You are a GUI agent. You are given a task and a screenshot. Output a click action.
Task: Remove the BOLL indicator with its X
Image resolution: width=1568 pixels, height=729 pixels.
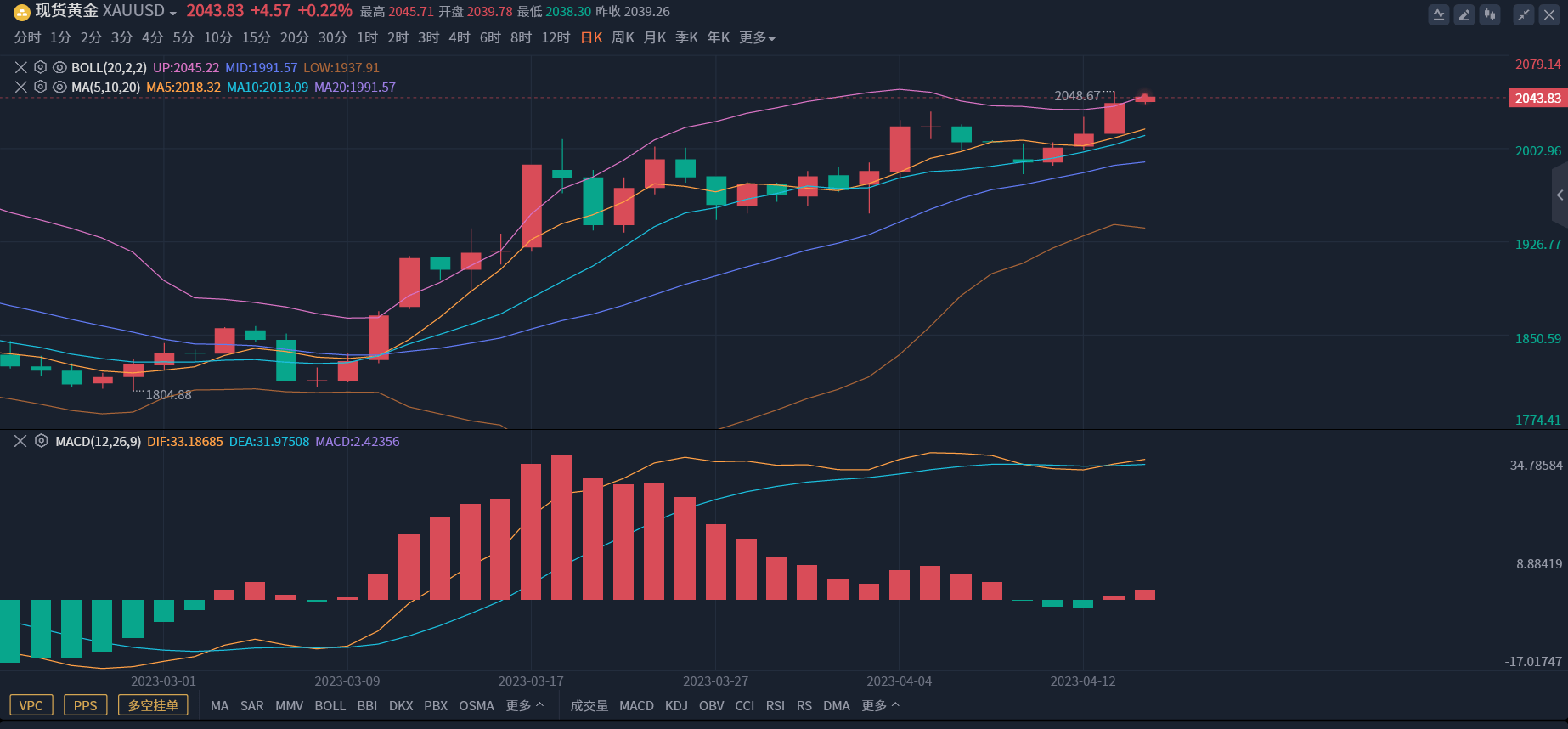pos(21,67)
